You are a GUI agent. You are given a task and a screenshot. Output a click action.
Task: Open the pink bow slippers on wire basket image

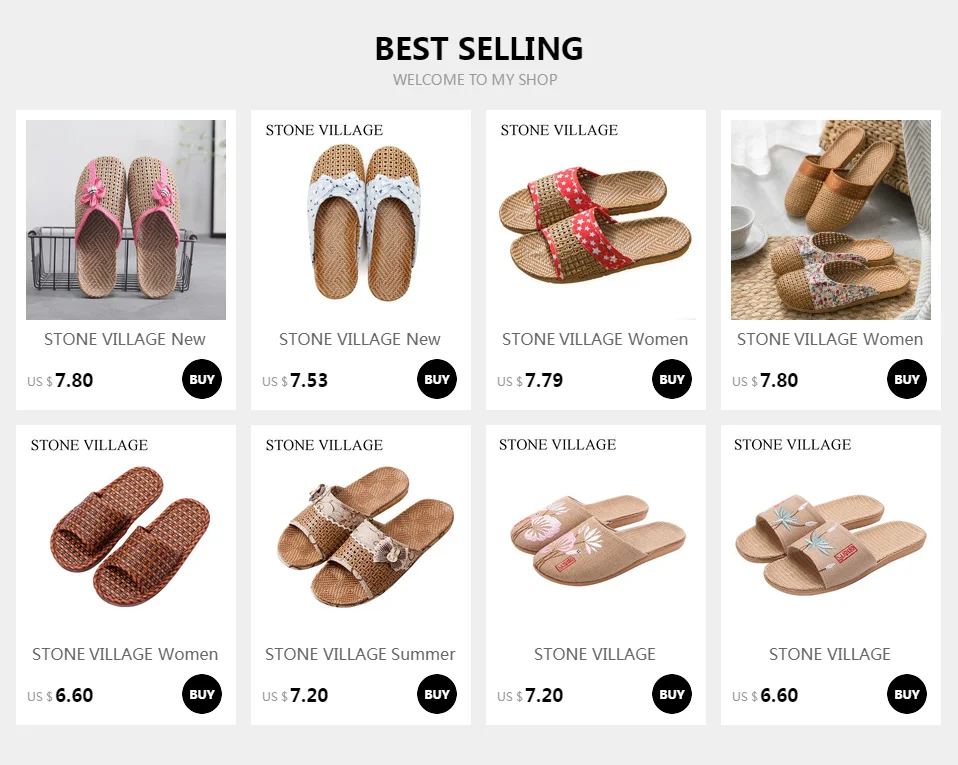point(126,220)
